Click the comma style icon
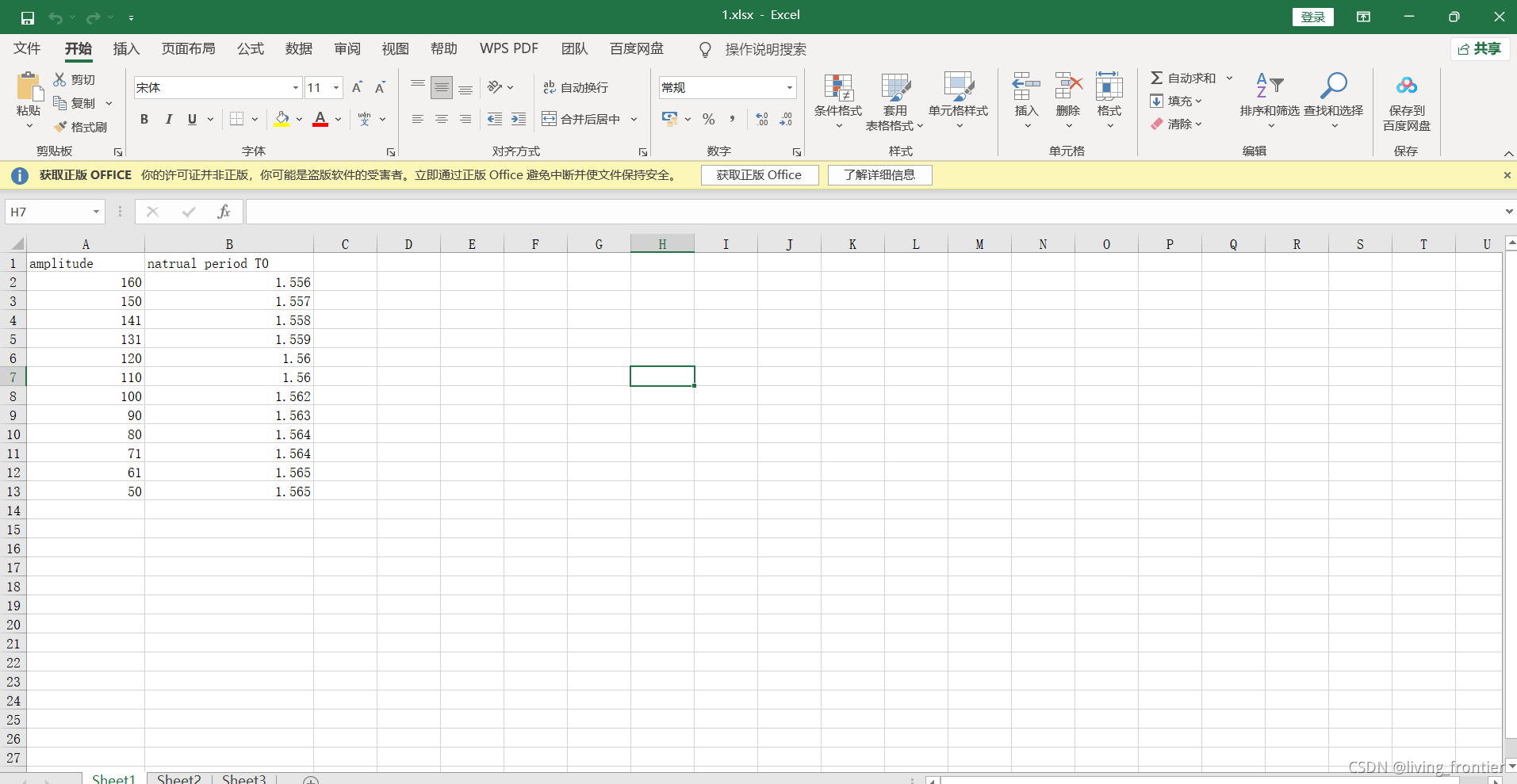Image resolution: width=1517 pixels, height=784 pixels. [732, 119]
